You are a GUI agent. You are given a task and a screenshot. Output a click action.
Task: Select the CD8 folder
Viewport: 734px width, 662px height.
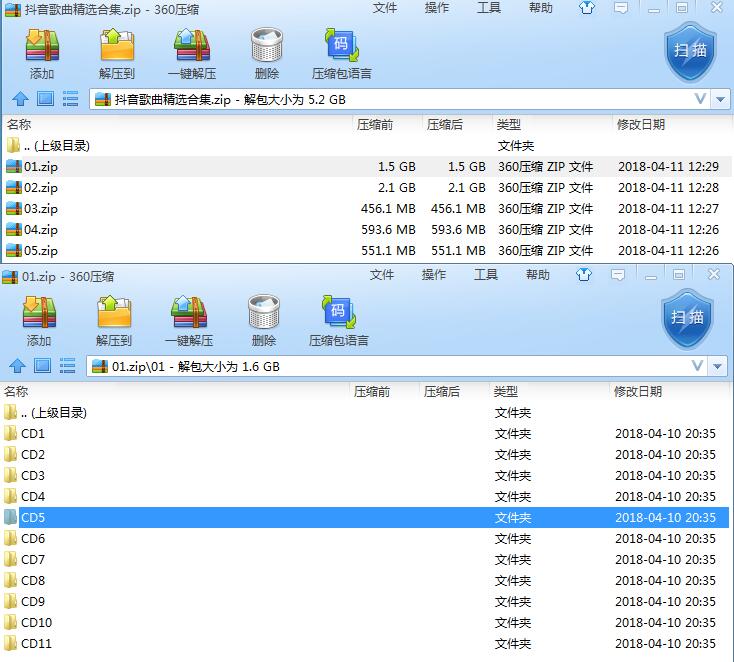click(x=33, y=581)
